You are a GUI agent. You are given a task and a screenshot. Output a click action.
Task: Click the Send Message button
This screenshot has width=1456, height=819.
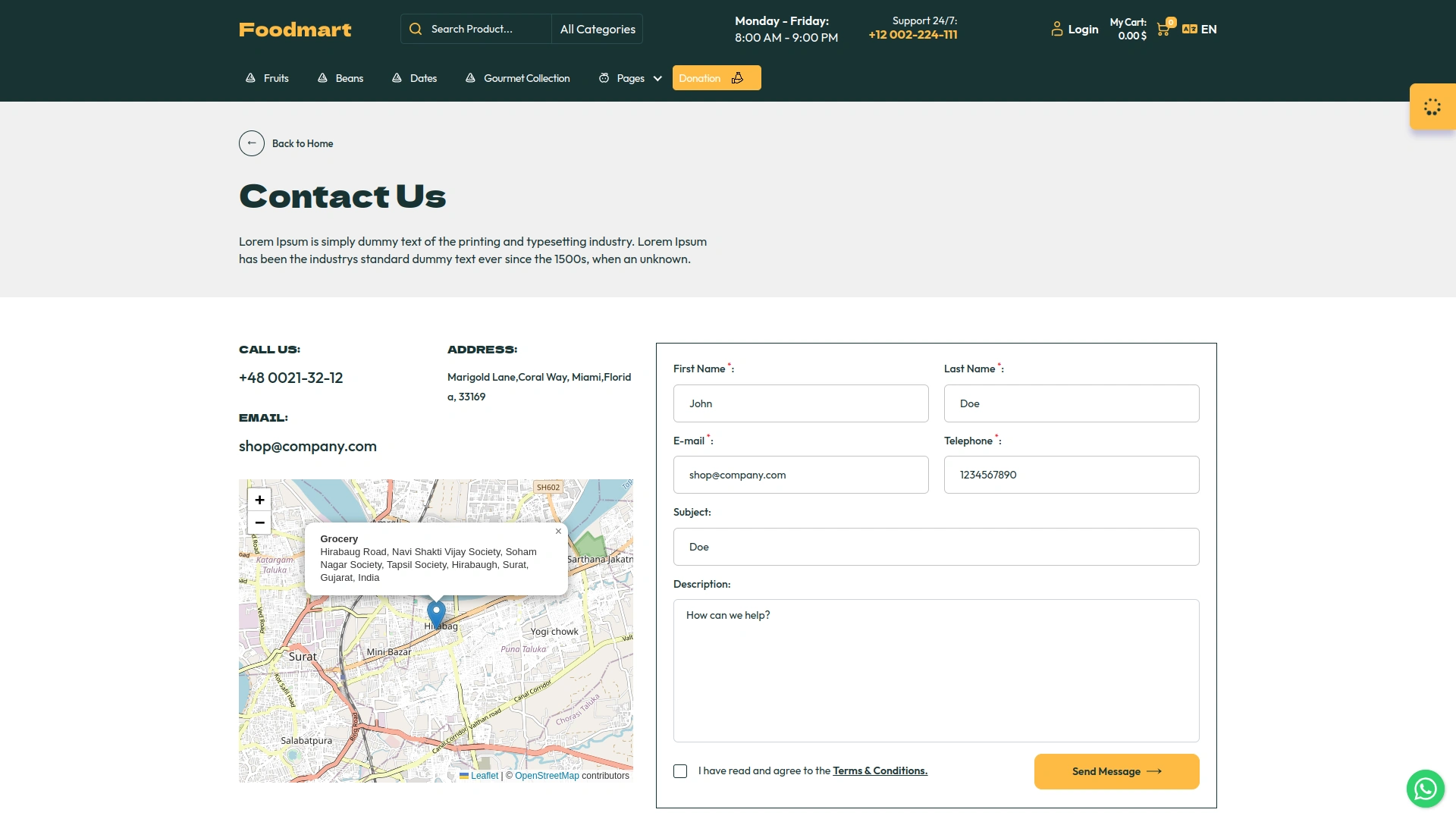[x=1116, y=771]
